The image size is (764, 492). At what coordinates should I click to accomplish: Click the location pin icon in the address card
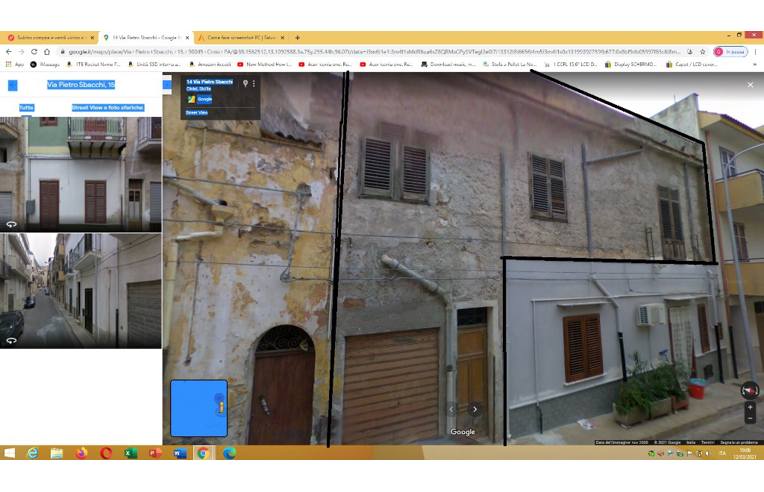(x=244, y=84)
